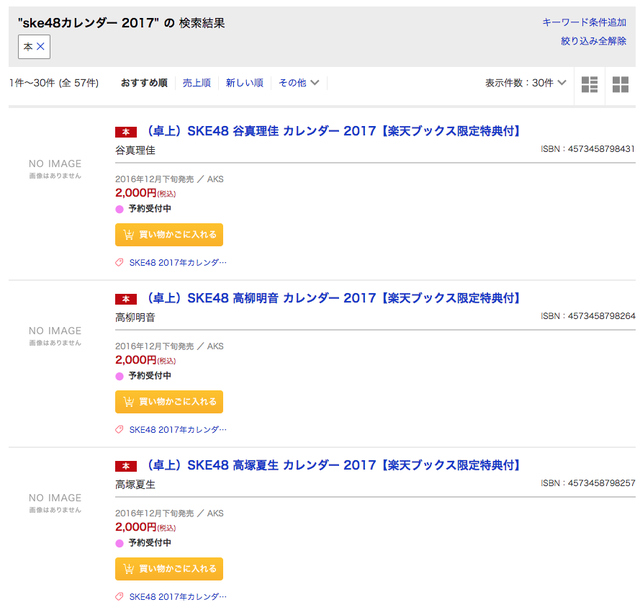The width and height of the screenshot is (640, 610).
Task: Open SKE48 2017年カレンダー tag under 高塚夏生 item
Action: (x=178, y=597)
